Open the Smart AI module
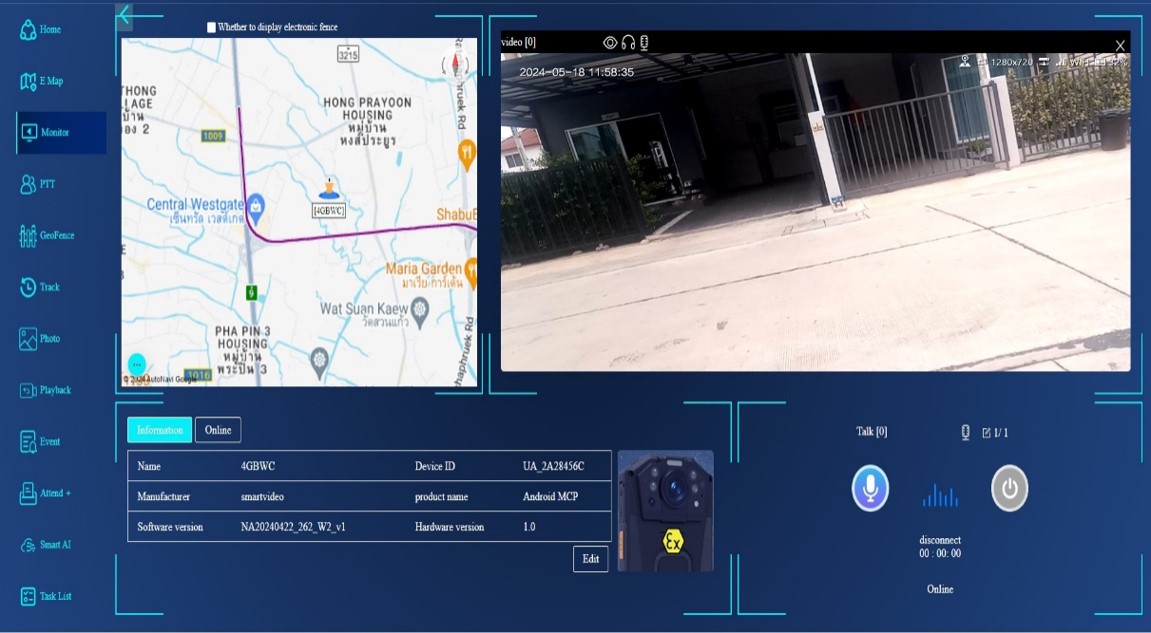1151x633 pixels. click(x=28, y=545)
